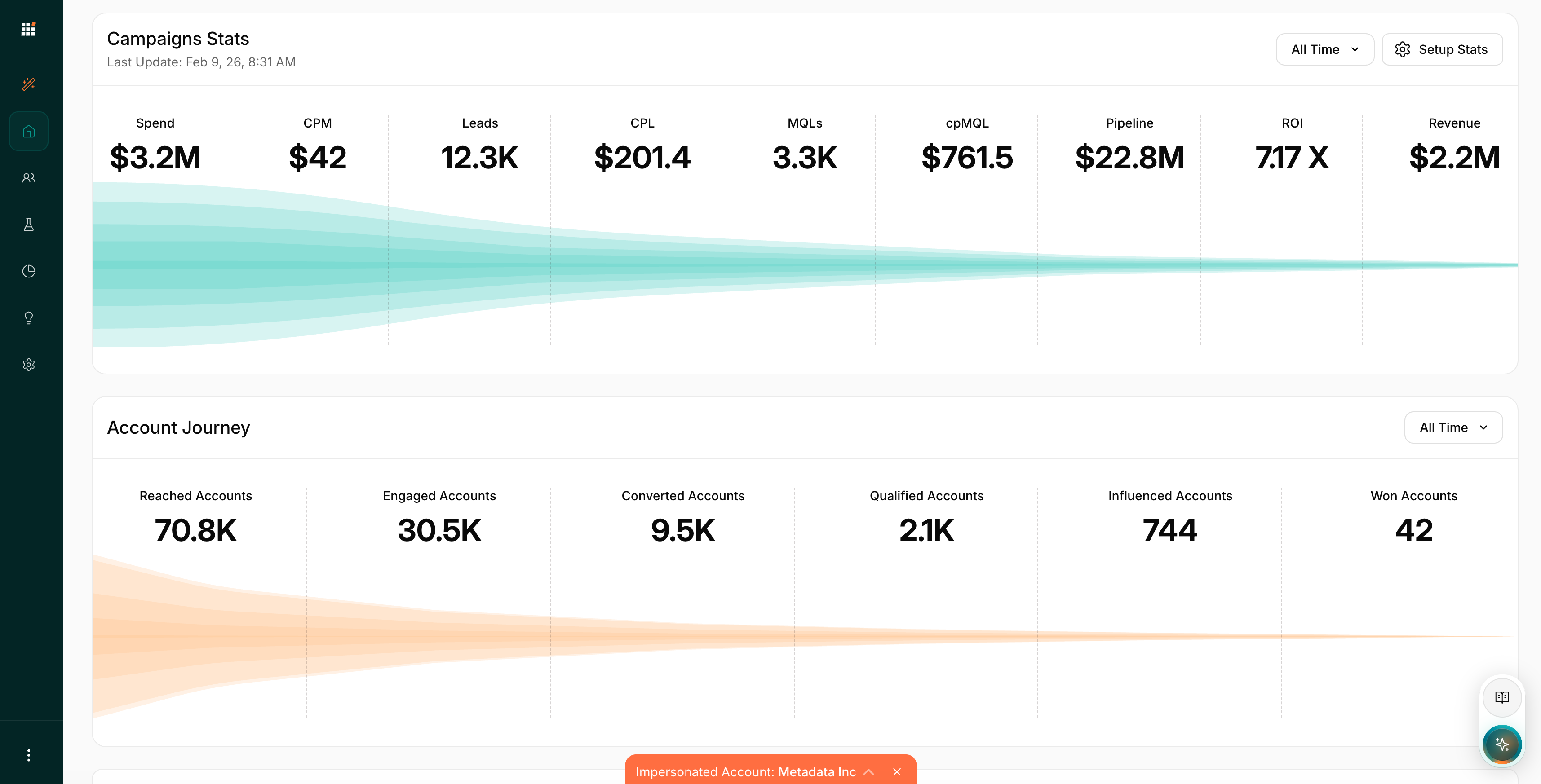
Task: Go to the home dashboard icon
Action: [28, 131]
